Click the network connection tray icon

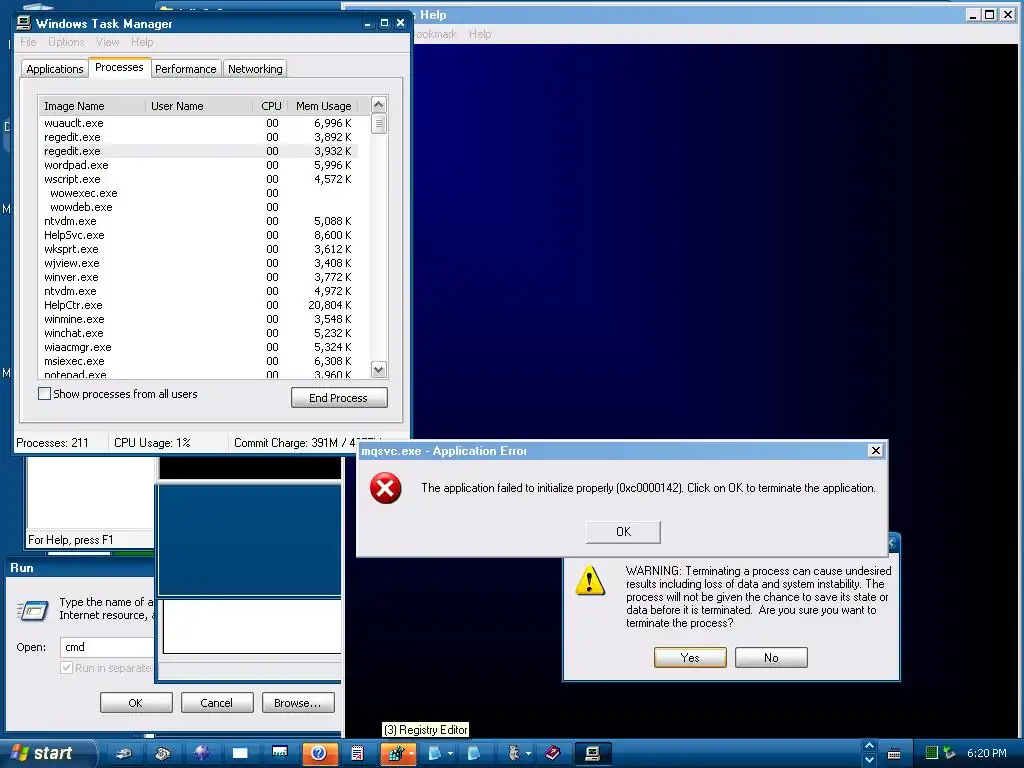click(x=949, y=753)
